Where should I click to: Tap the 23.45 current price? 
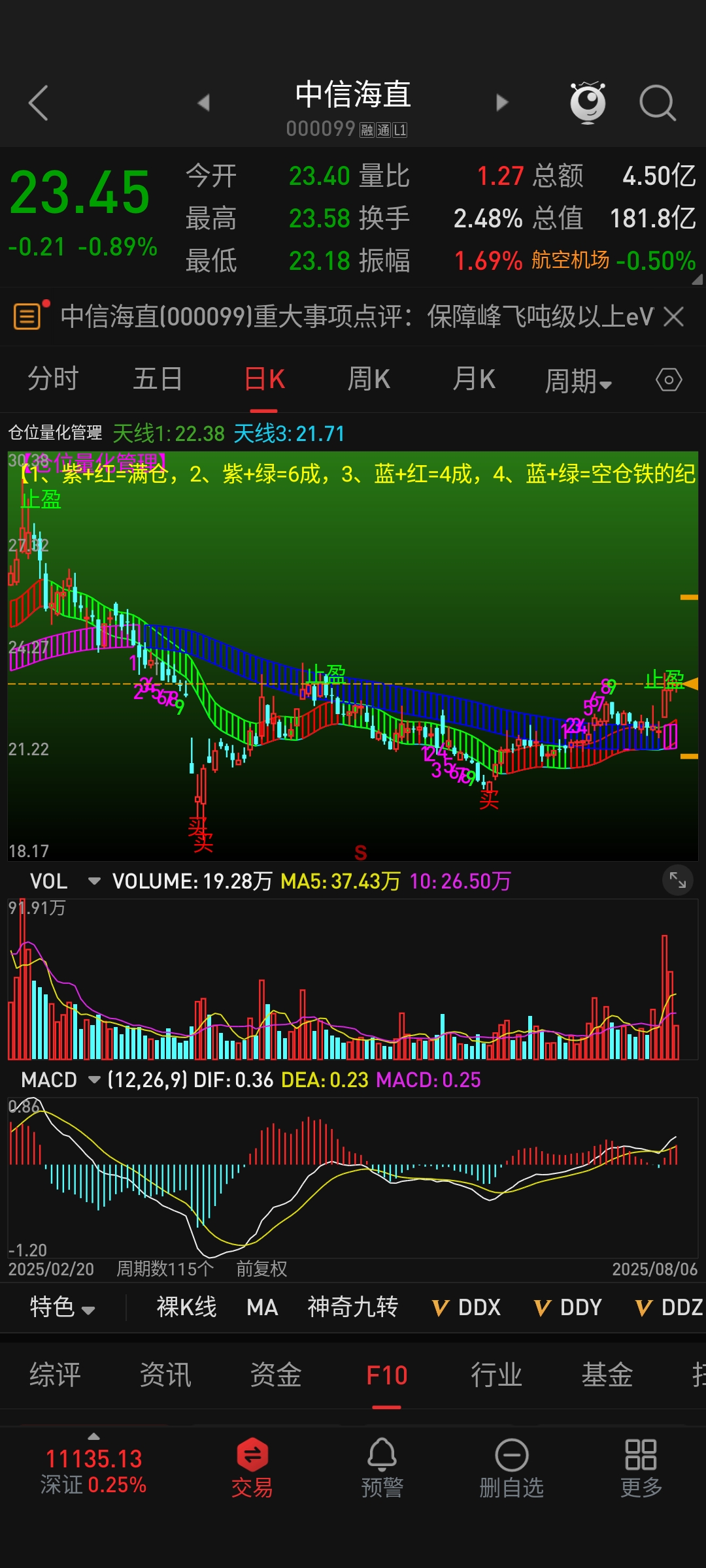[80, 192]
